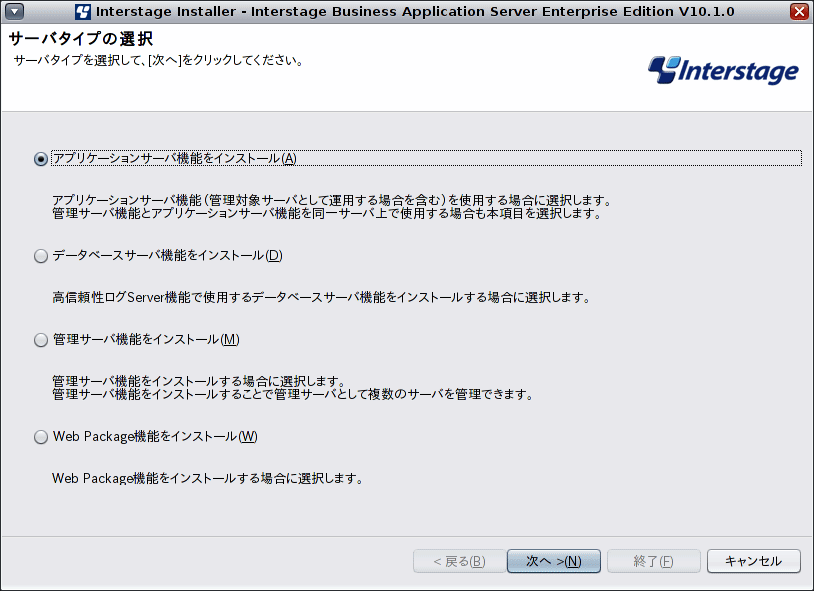Screen dimensions: 814x591
Task: Click the disabled < 戻る(B) button
Action: tap(459, 561)
